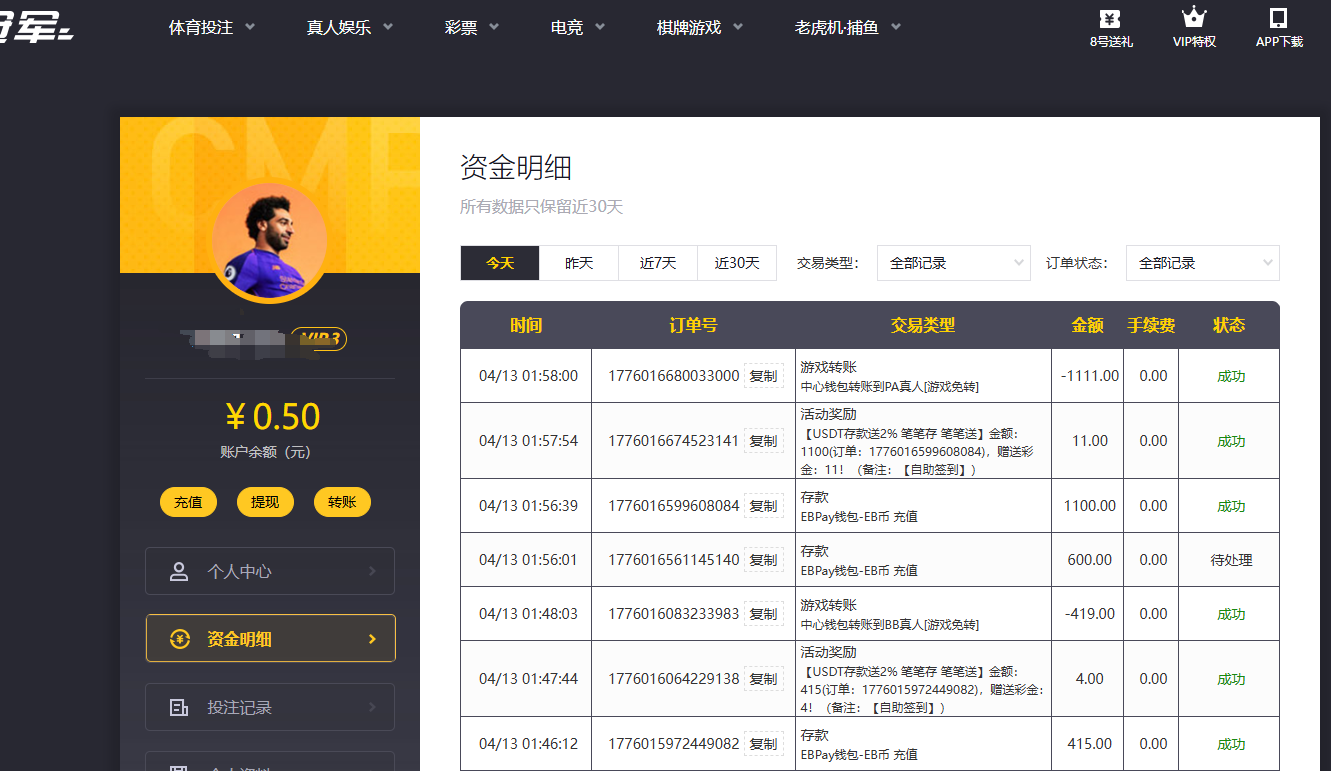Expand the 真人娱乐 menu chevron
This screenshot has height=771, width=1331.
tap(388, 27)
